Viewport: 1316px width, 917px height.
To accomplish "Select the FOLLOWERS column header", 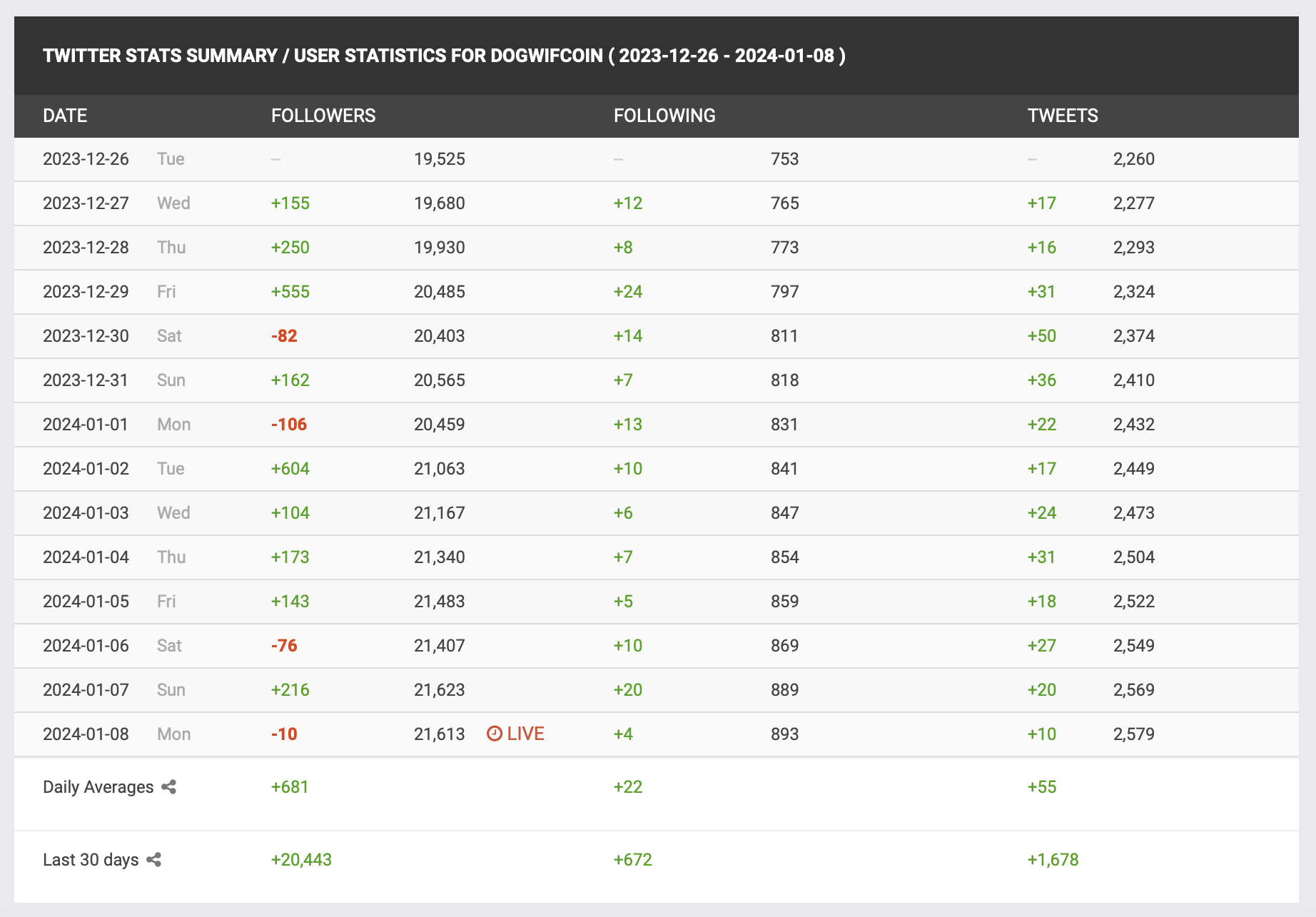I will pos(323,116).
